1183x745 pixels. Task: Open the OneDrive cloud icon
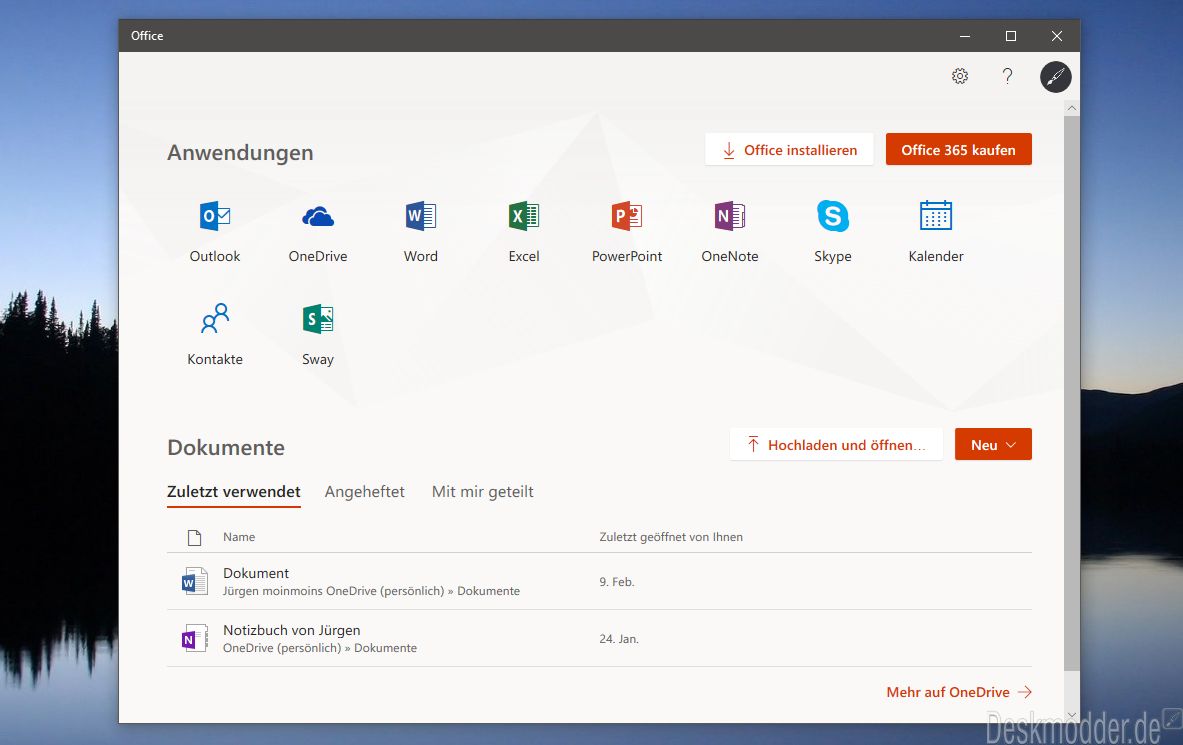[x=318, y=217]
